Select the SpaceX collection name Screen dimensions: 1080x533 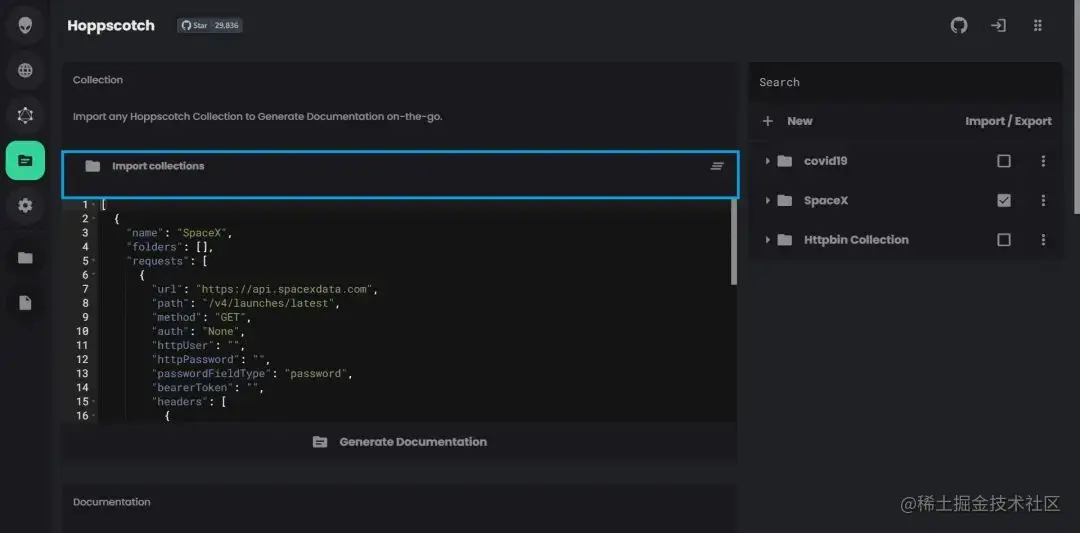[826, 200]
